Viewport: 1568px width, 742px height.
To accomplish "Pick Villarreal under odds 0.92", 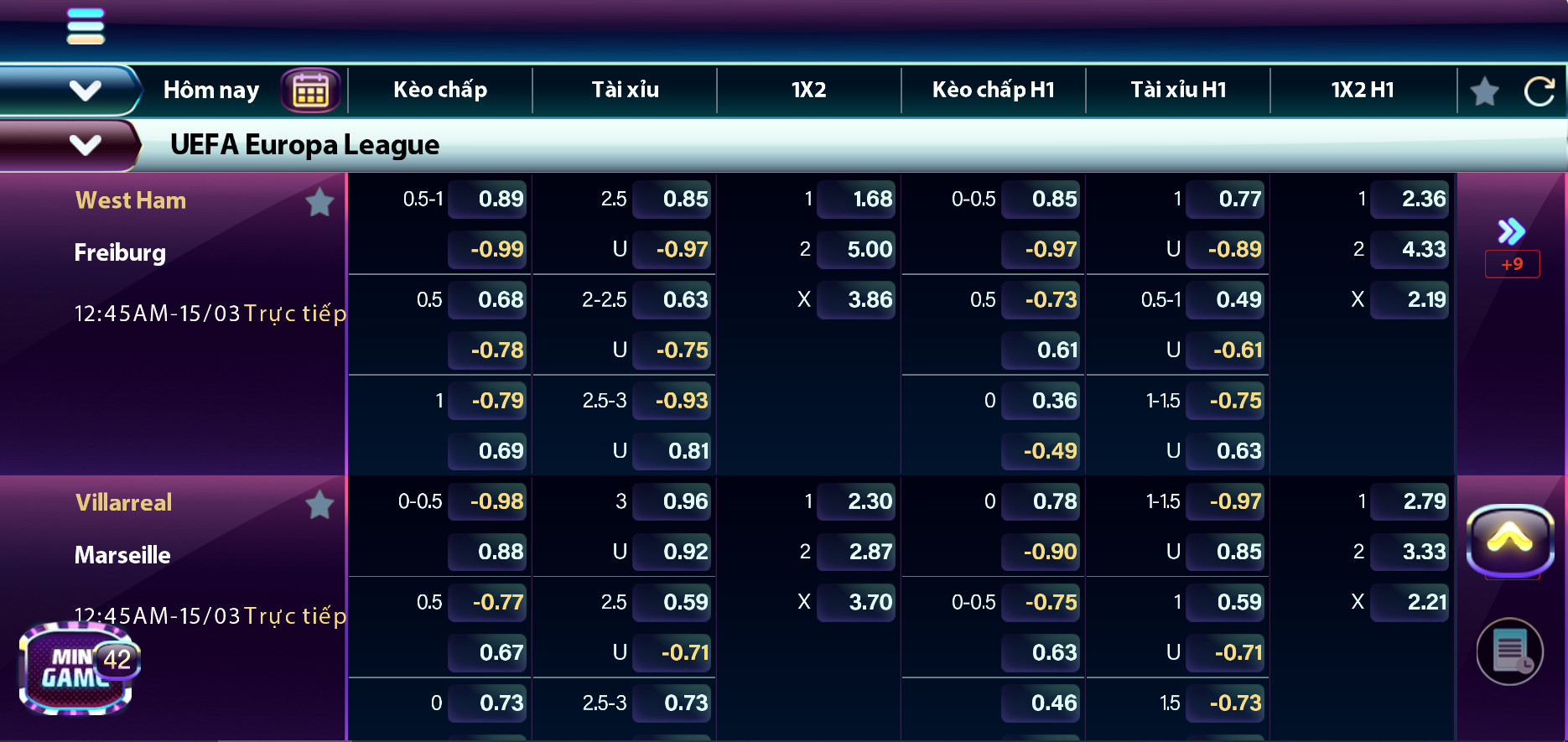I will pyautogui.click(x=672, y=552).
